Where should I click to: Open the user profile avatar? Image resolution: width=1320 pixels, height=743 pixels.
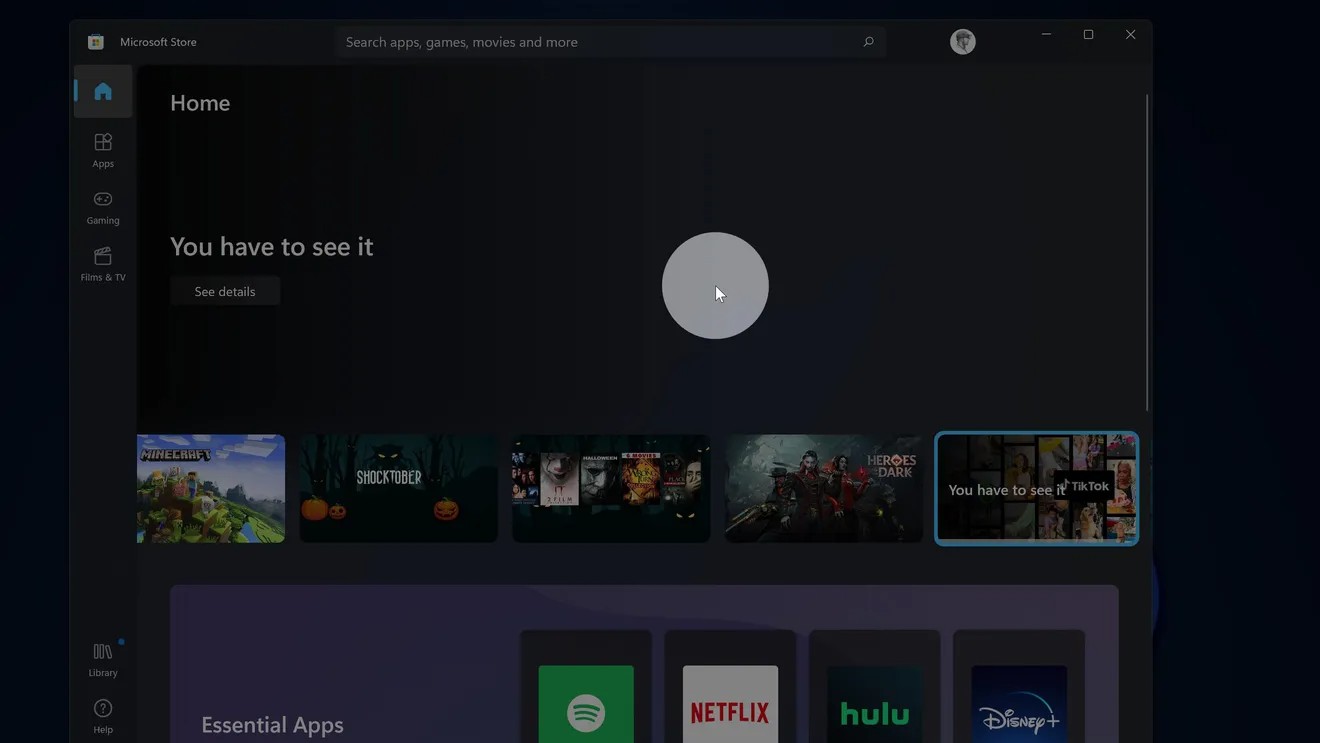coord(963,41)
